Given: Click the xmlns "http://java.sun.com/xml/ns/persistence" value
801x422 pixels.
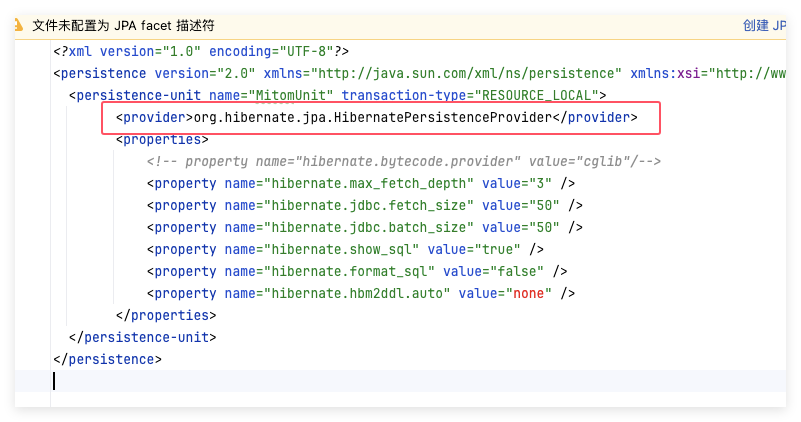Looking at the screenshot, I should pyautogui.click(x=466, y=74).
